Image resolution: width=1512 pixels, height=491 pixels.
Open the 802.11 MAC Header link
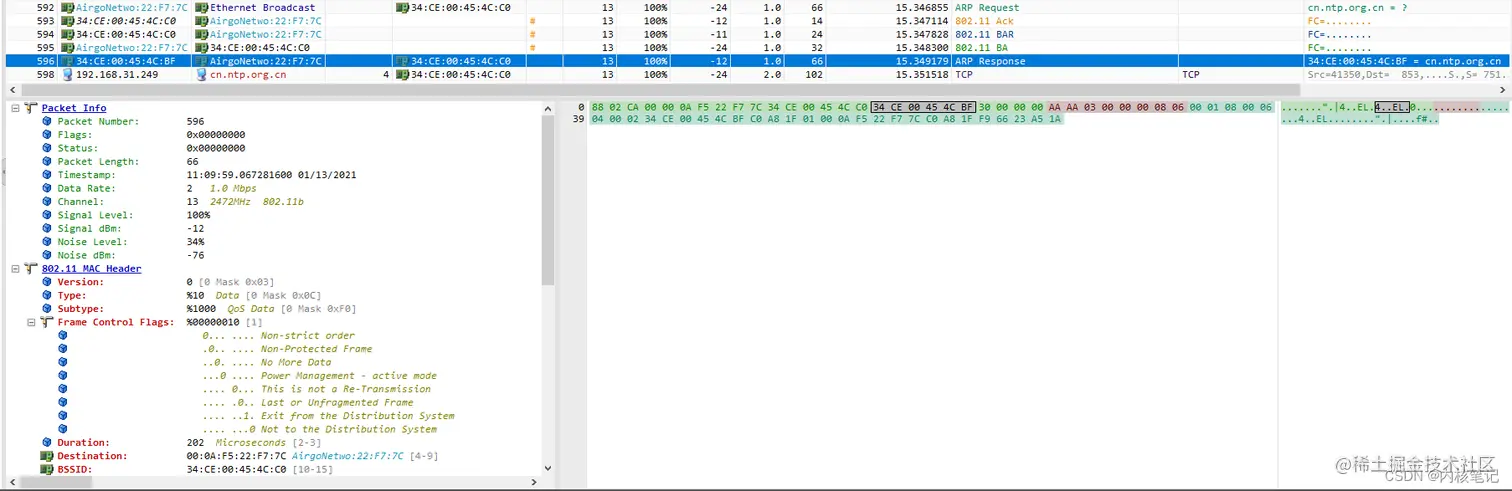[92, 269]
